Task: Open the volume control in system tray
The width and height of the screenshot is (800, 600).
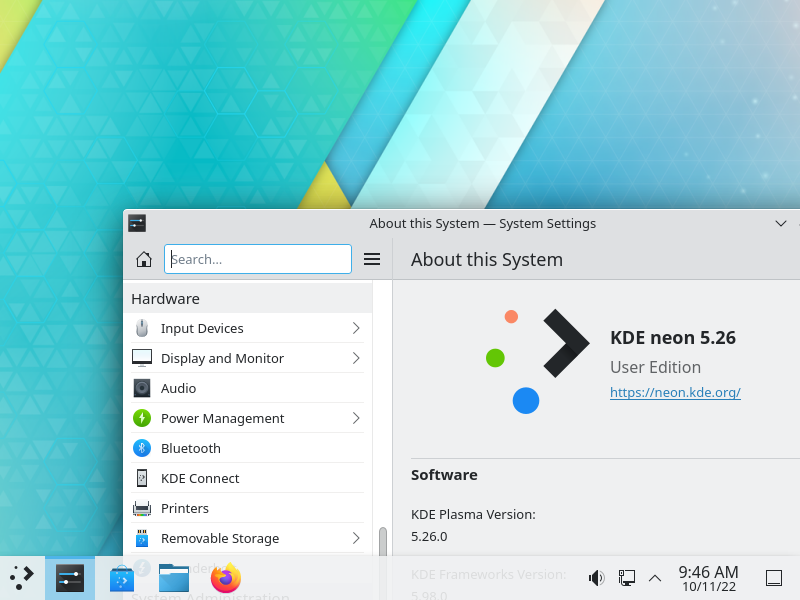Action: (596, 578)
